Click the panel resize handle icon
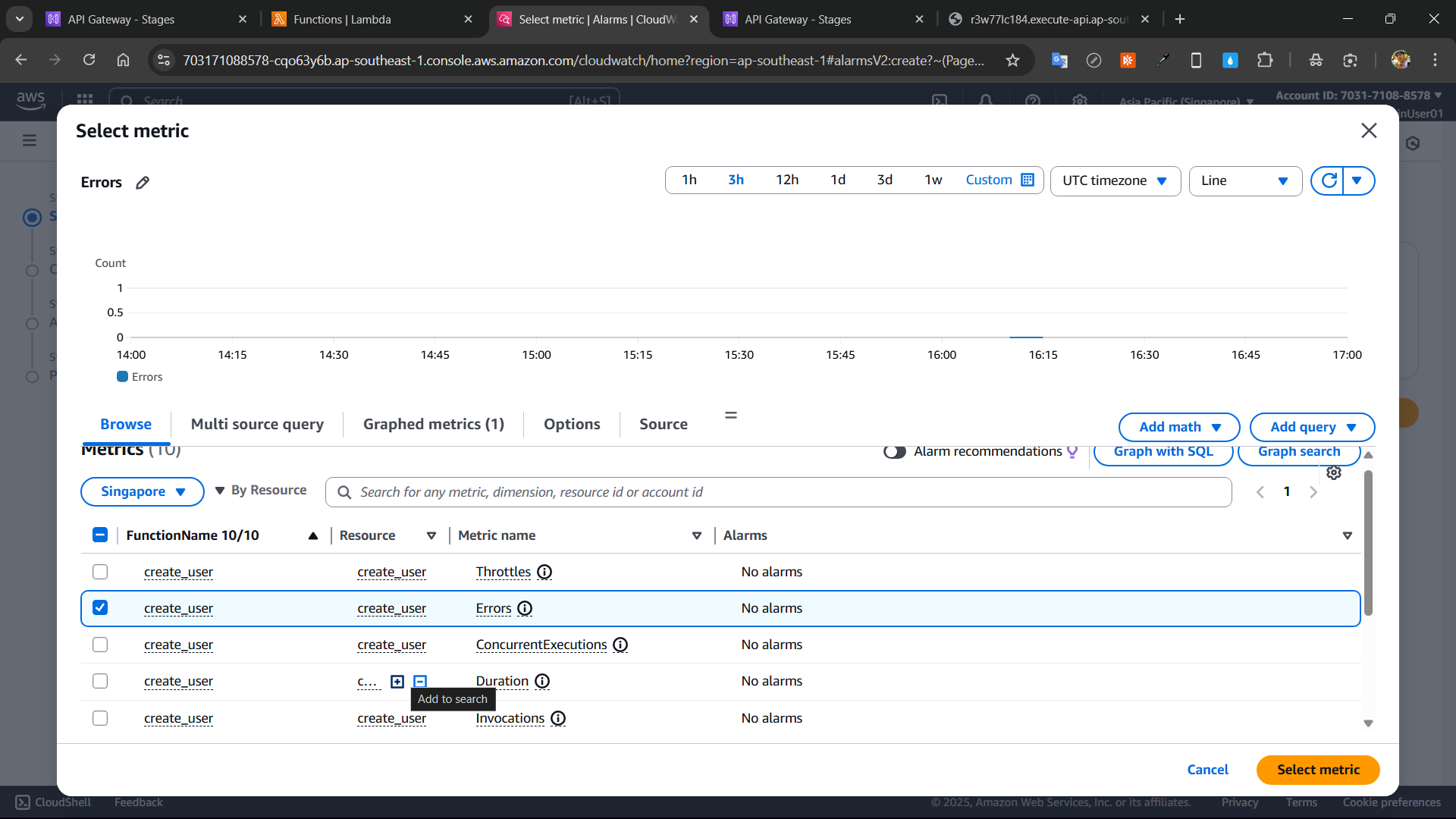Image resolution: width=1456 pixels, height=819 pixels. click(731, 416)
